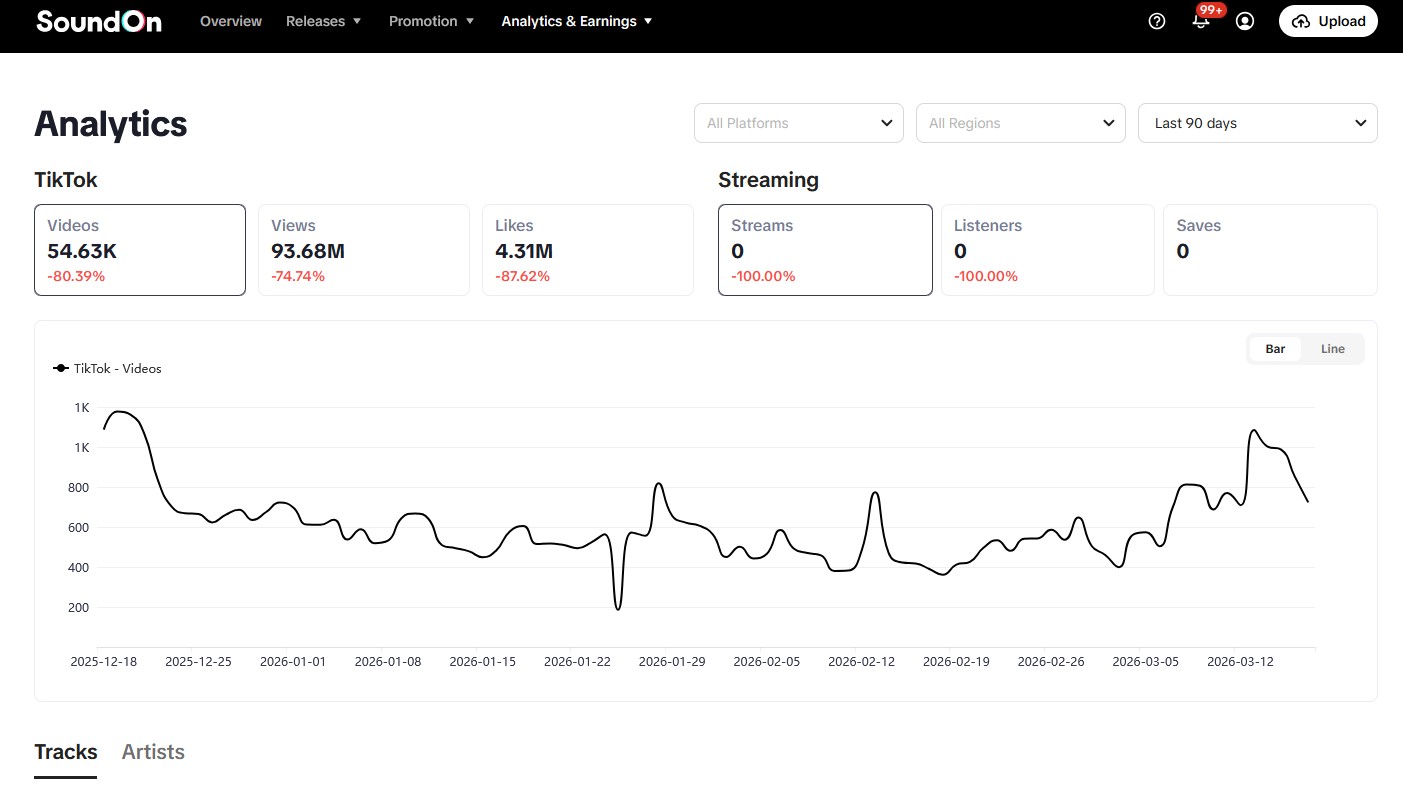
Task: Click the TikTok - Videos legend marker
Action: [x=60, y=368]
